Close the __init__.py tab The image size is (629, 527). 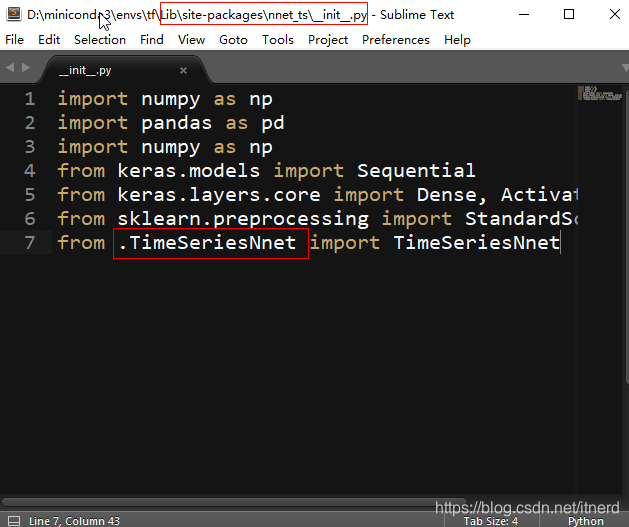183,71
